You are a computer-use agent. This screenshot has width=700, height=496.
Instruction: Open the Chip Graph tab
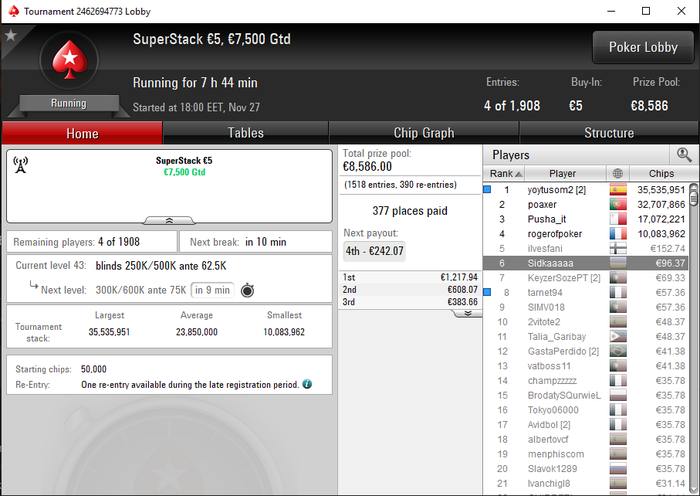click(x=424, y=133)
